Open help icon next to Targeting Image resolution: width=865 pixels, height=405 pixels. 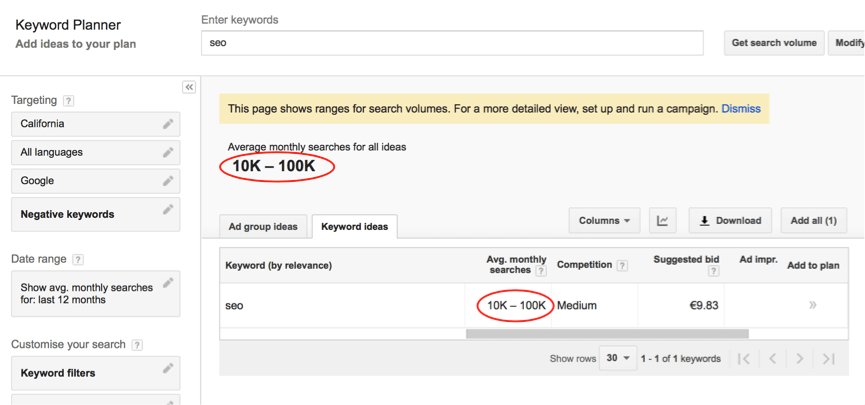(x=68, y=101)
